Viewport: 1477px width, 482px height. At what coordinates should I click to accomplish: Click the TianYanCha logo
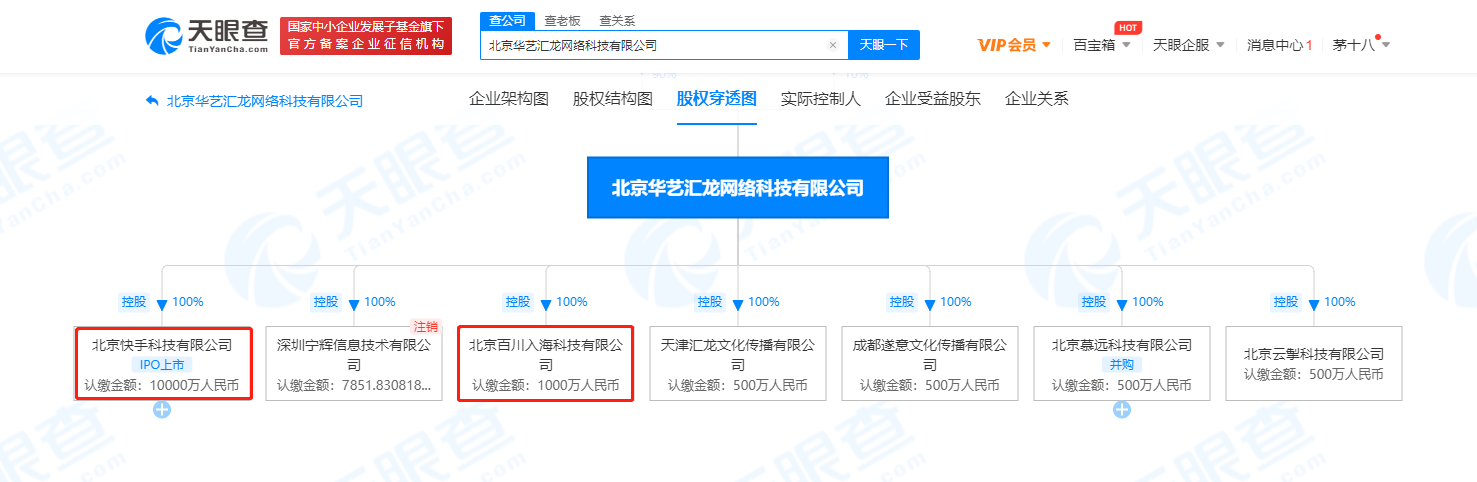tap(207, 36)
